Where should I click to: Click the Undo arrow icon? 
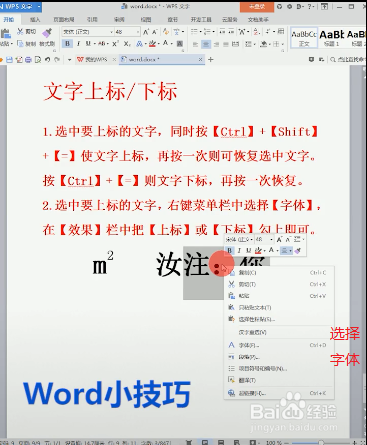click(47, 60)
